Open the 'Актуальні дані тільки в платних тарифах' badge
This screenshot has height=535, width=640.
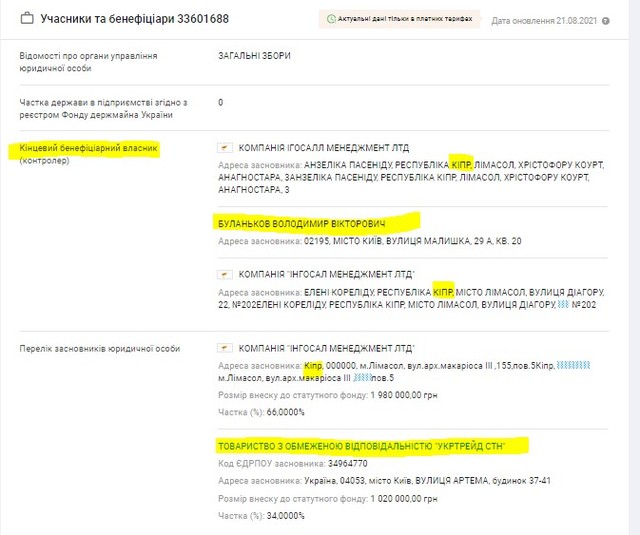[x=398, y=19]
